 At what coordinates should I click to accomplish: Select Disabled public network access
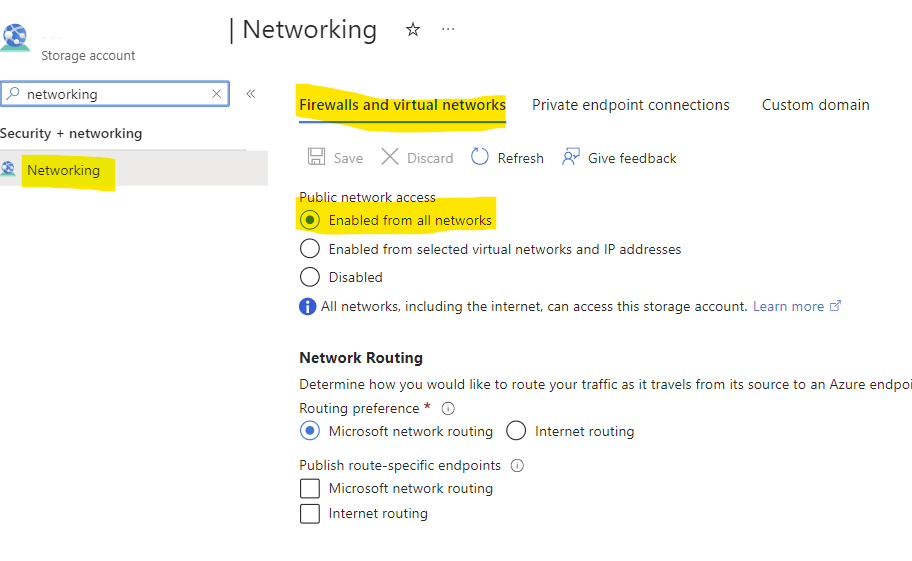point(309,277)
